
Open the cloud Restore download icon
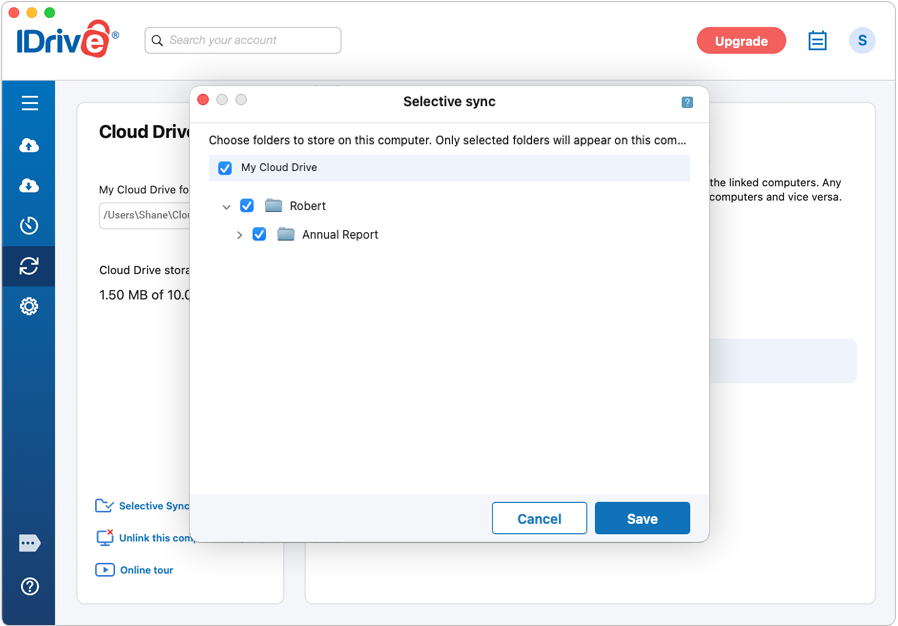coord(29,186)
